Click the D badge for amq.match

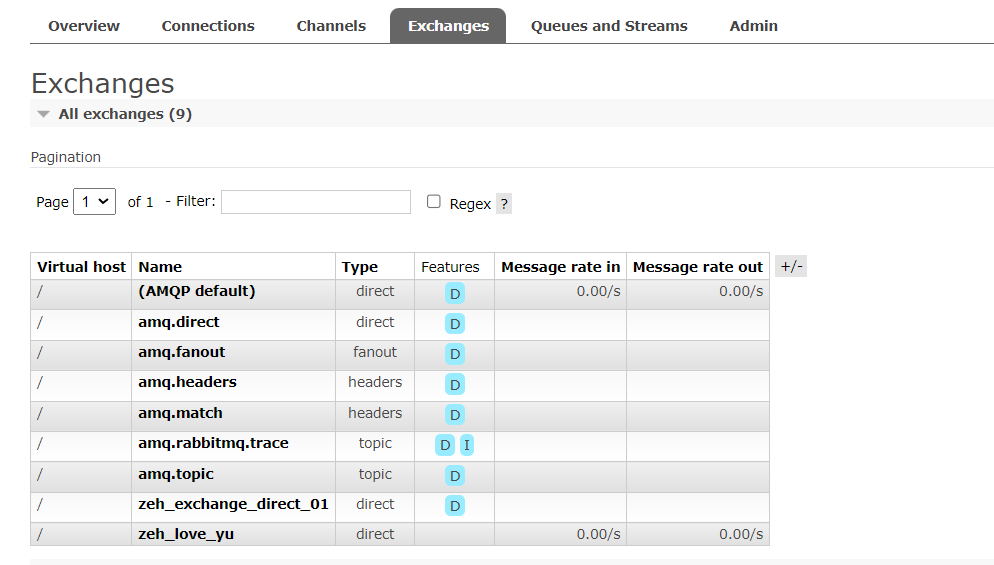point(455,415)
